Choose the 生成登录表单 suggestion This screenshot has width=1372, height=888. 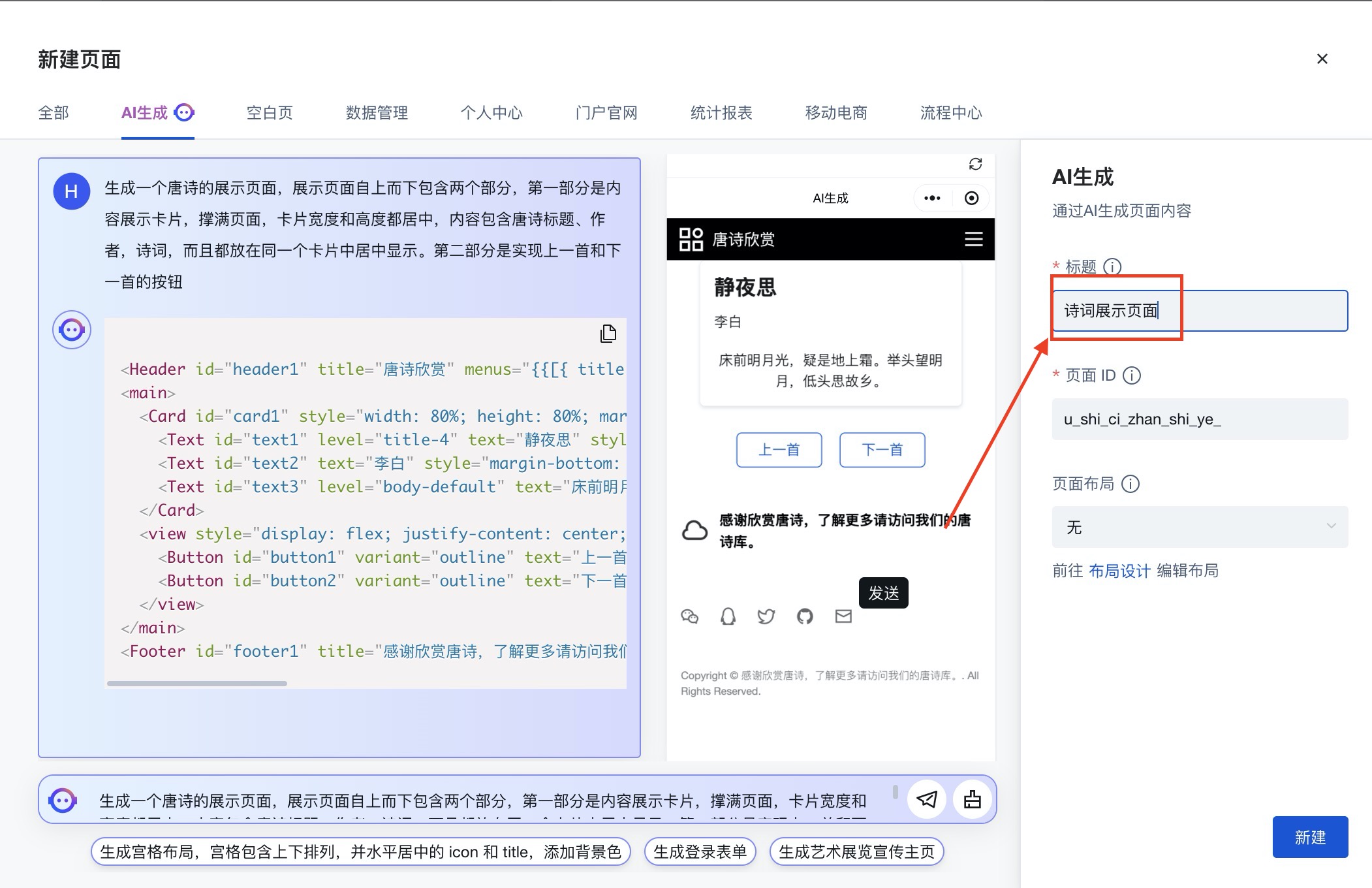point(700,852)
